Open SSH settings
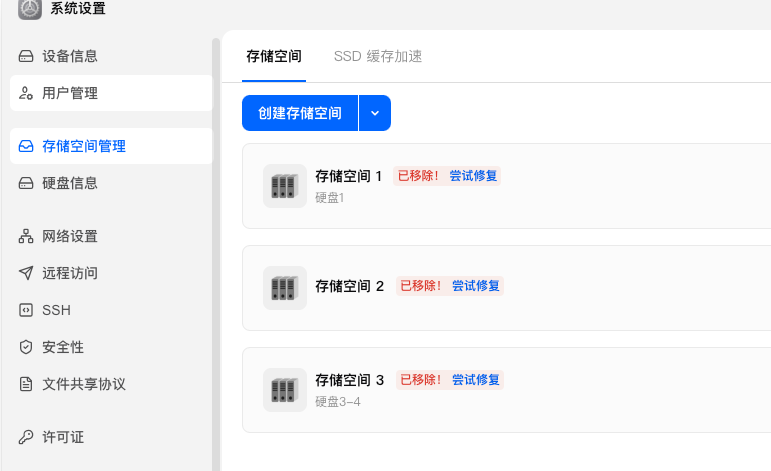This screenshot has width=771, height=471. (111, 310)
